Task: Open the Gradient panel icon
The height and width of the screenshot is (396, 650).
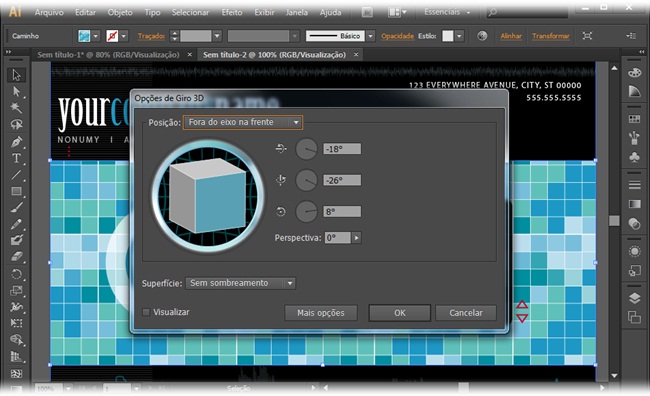Action: pyautogui.click(x=634, y=204)
